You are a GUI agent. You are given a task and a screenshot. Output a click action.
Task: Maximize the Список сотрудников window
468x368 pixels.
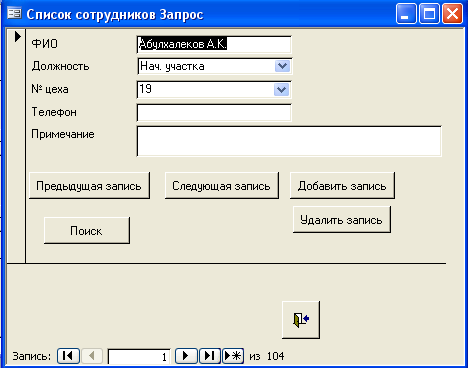pyautogui.click(x=429, y=14)
